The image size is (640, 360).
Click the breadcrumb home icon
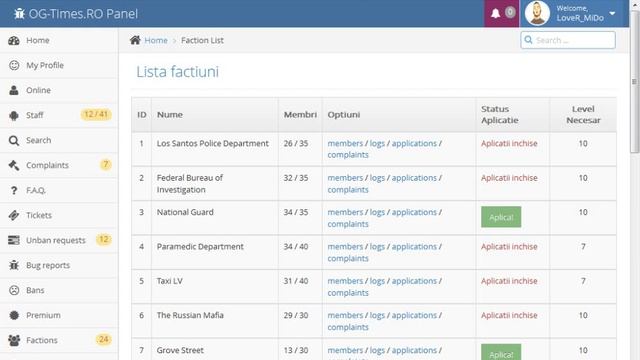coord(135,40)
